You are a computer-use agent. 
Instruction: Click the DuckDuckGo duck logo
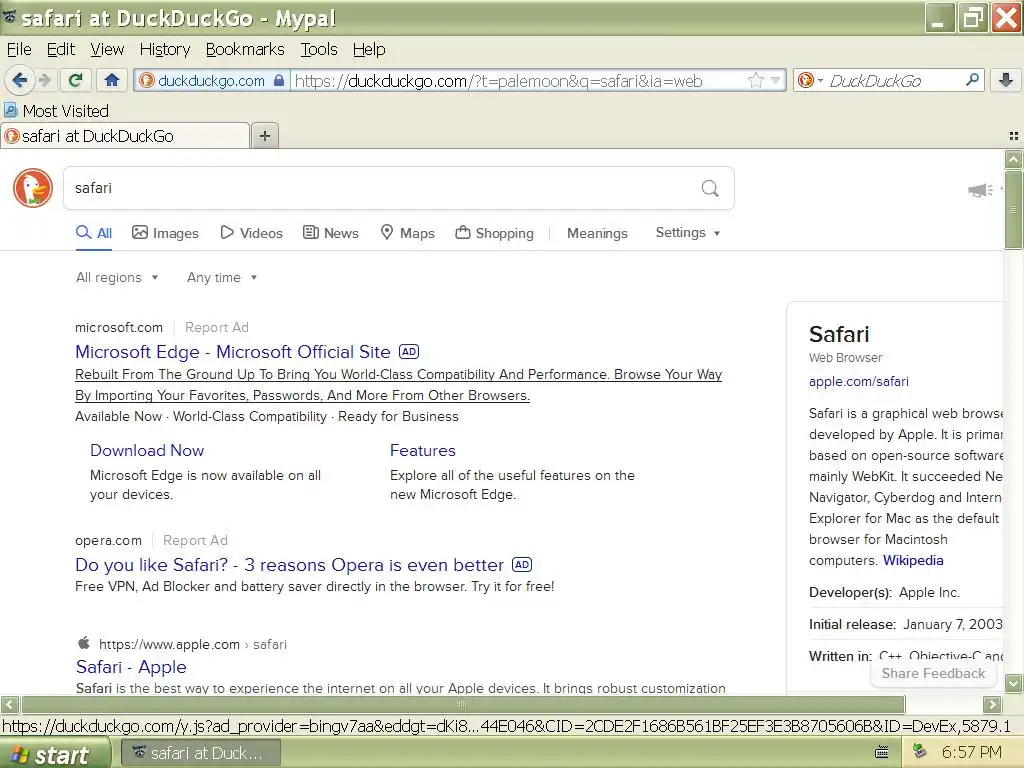point(33,188)
